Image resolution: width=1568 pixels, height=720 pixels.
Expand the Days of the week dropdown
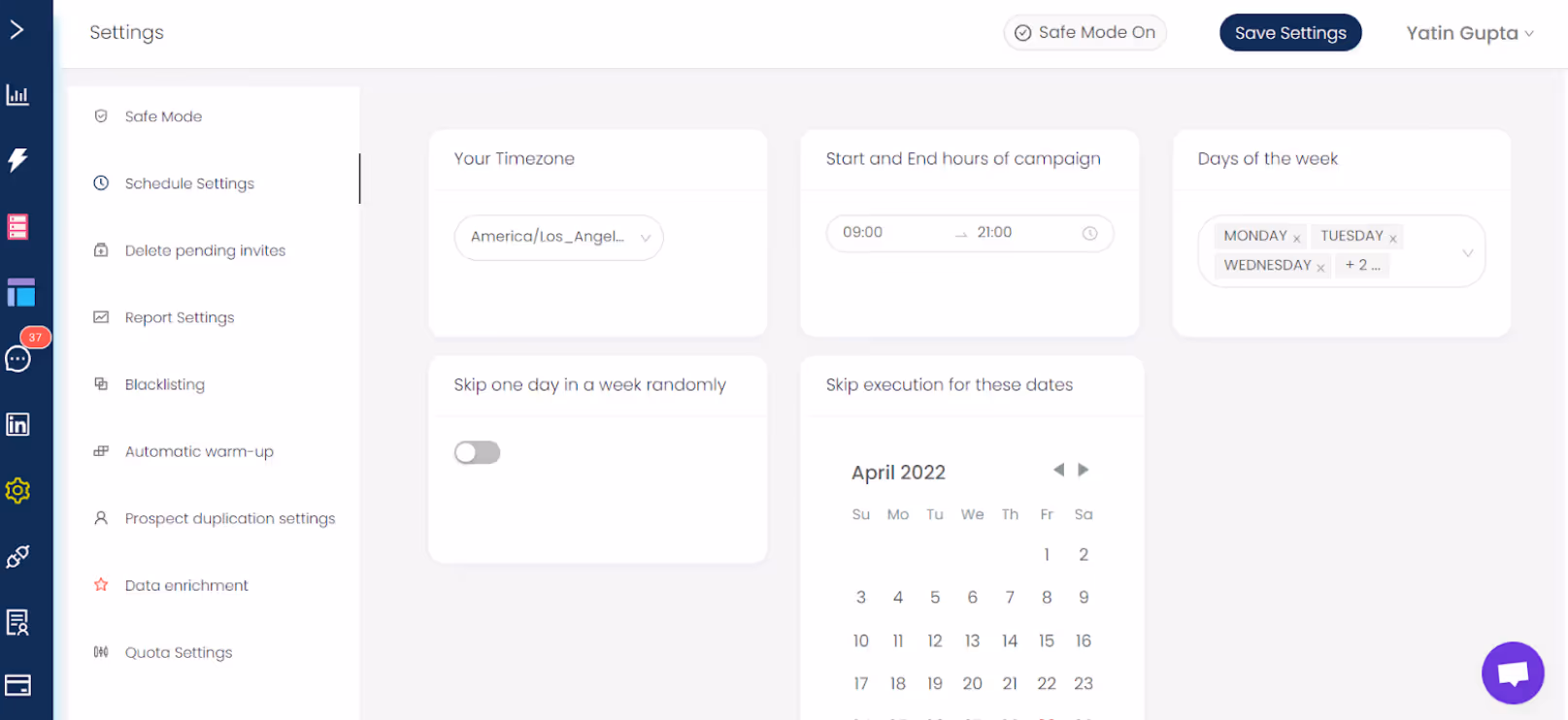coord(1468,251)
